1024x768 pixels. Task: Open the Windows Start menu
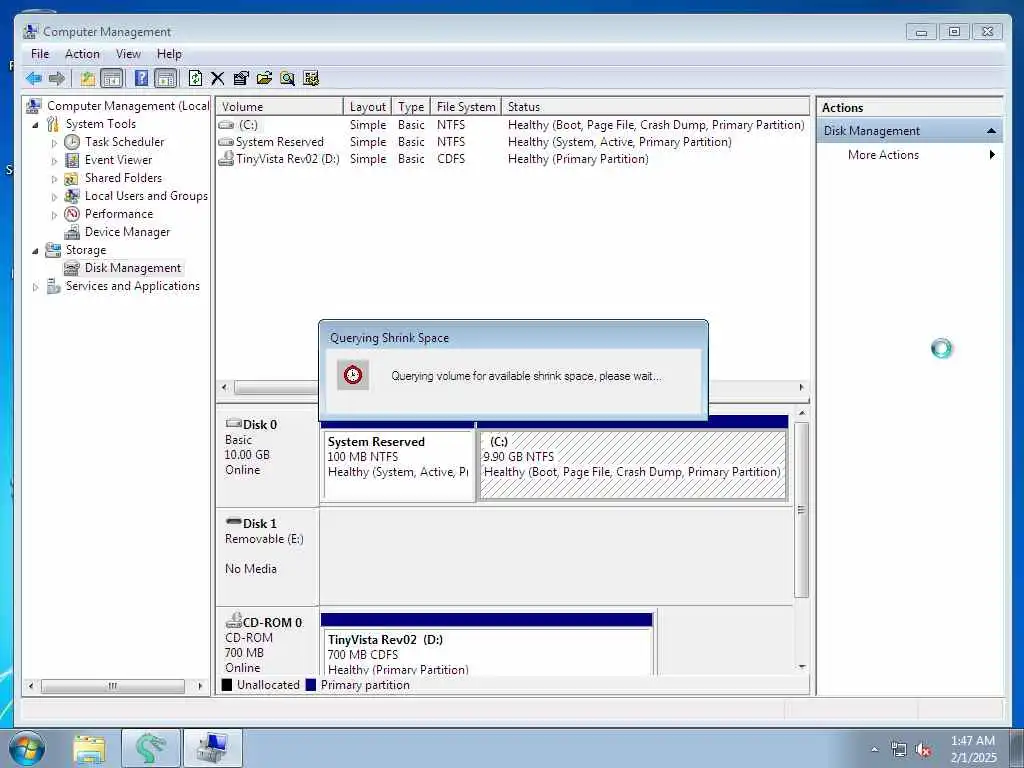(x=27, y=748)
